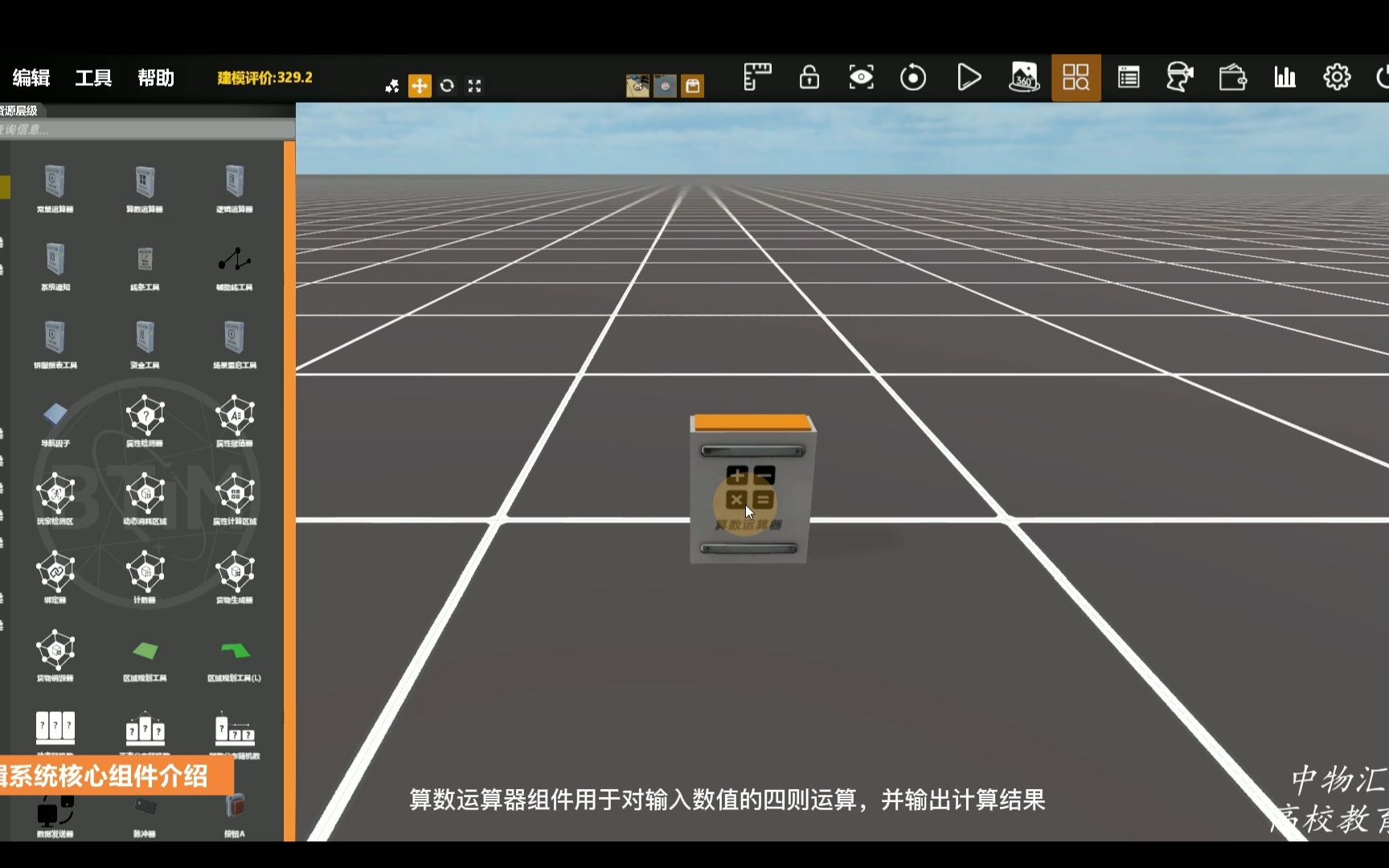Click the reset rotation circular icon
This screenshot has height=868, width=1389.
tap(913, 78)
